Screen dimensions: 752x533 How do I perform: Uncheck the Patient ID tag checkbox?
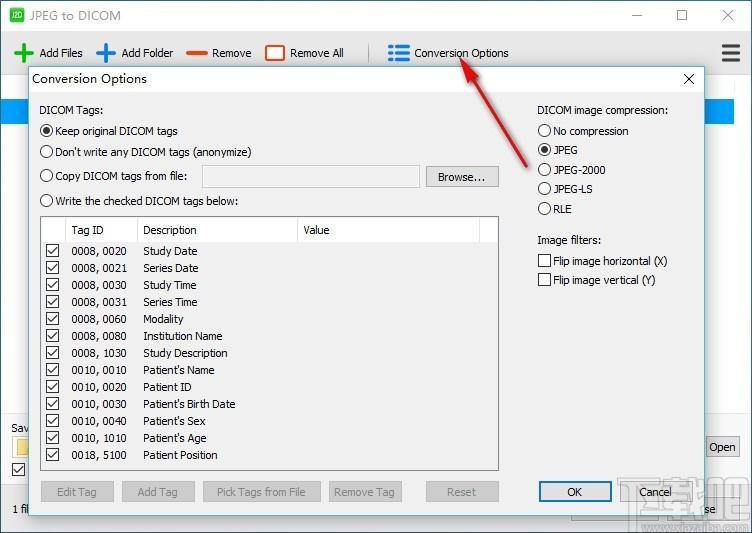point(53,387)
